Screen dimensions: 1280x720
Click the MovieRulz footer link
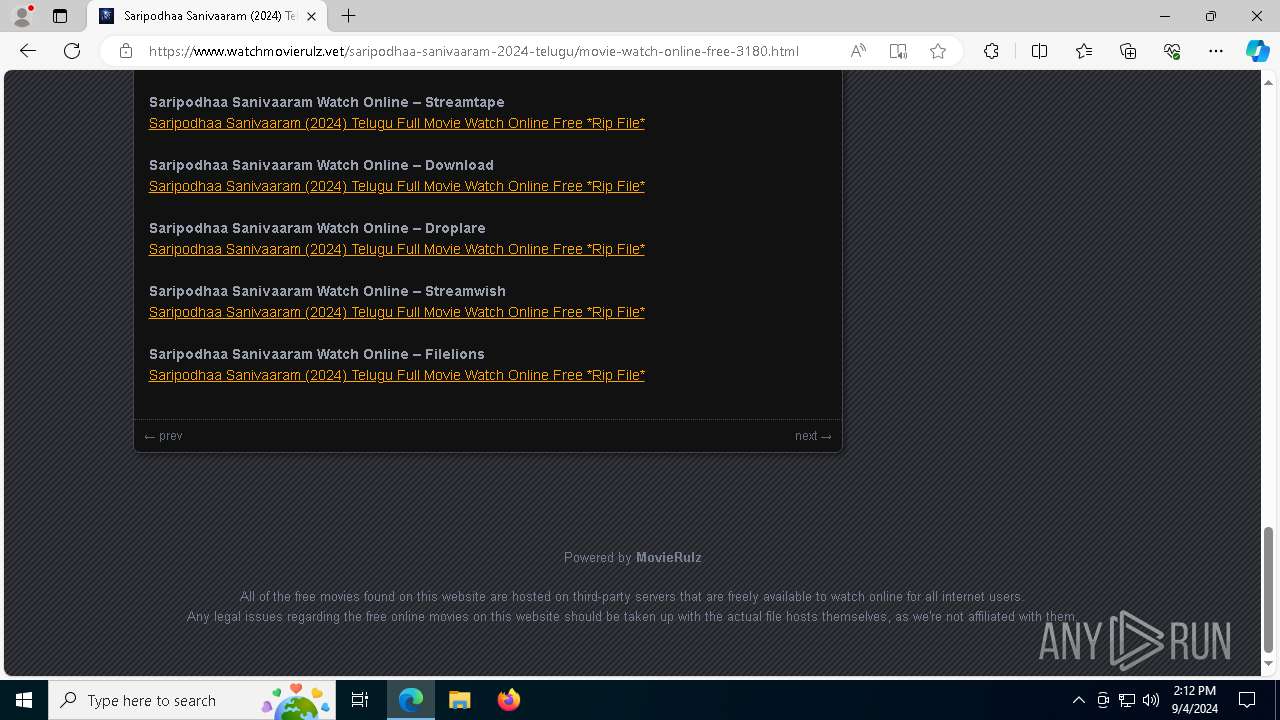click(668, 558)
